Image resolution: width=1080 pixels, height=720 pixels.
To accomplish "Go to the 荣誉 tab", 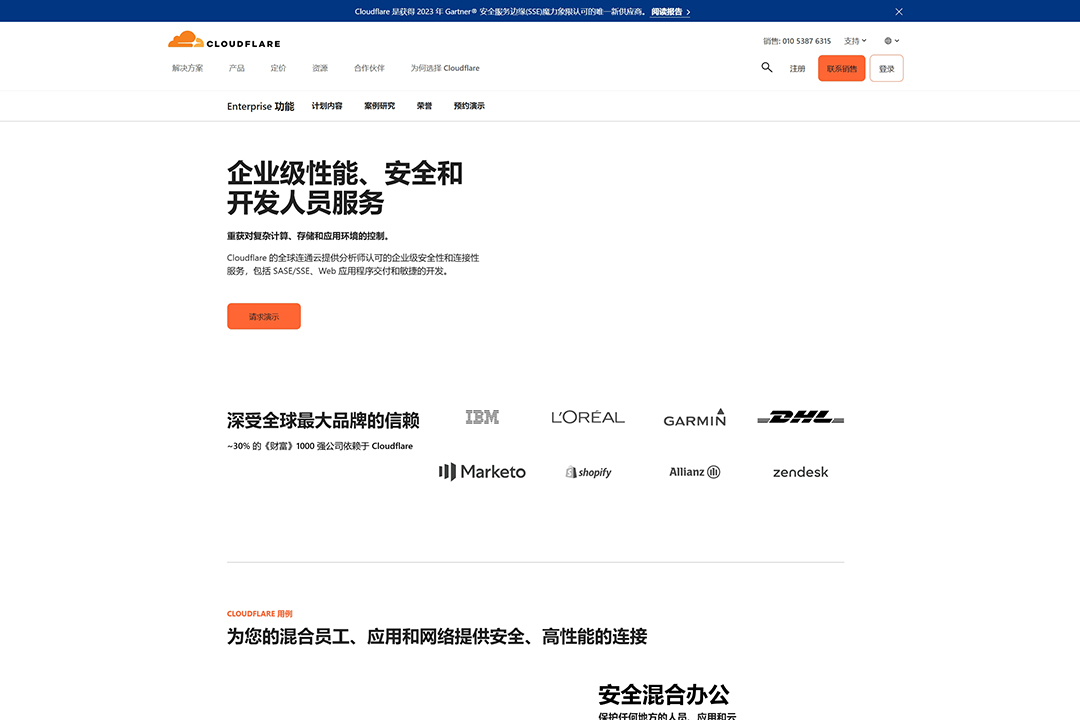I will tap(424, 106).
